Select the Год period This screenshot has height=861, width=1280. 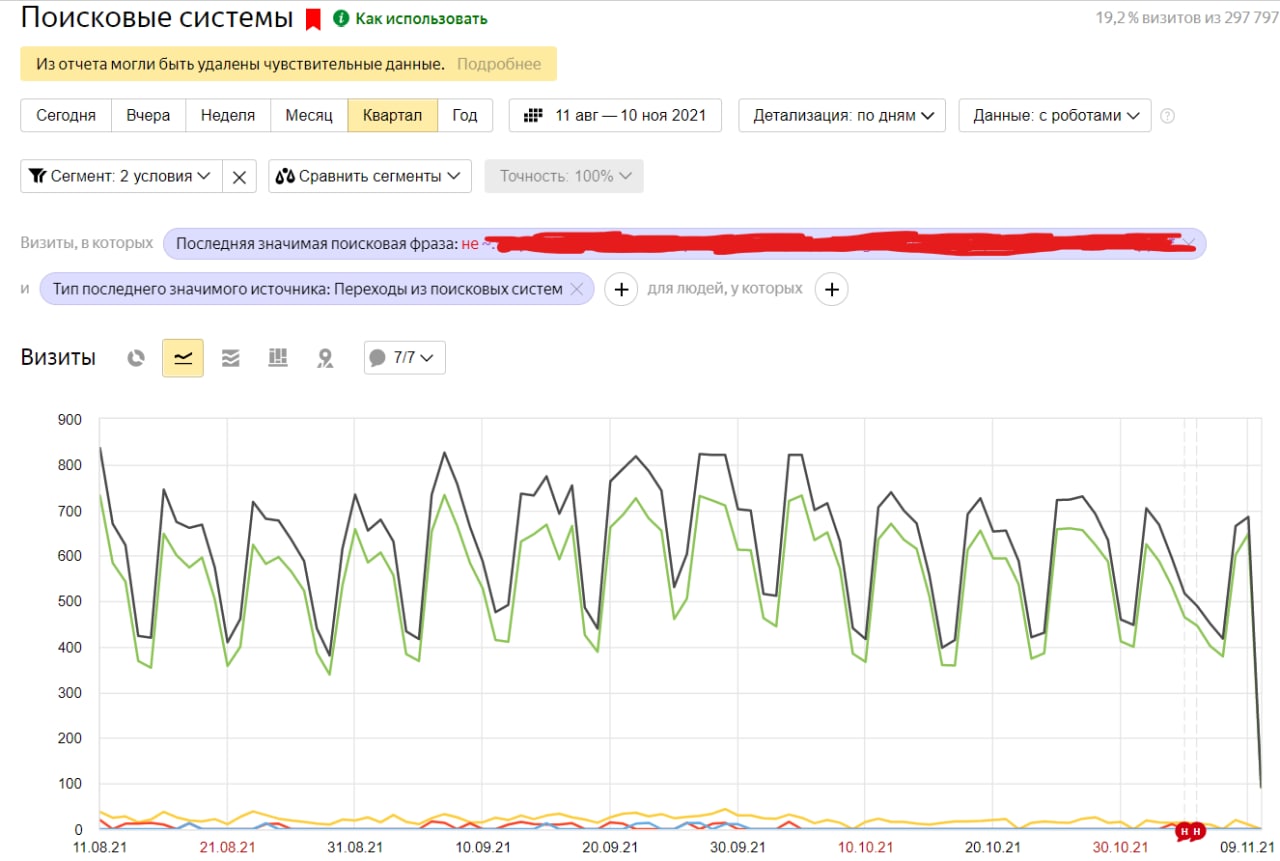(x=465, y=115)
